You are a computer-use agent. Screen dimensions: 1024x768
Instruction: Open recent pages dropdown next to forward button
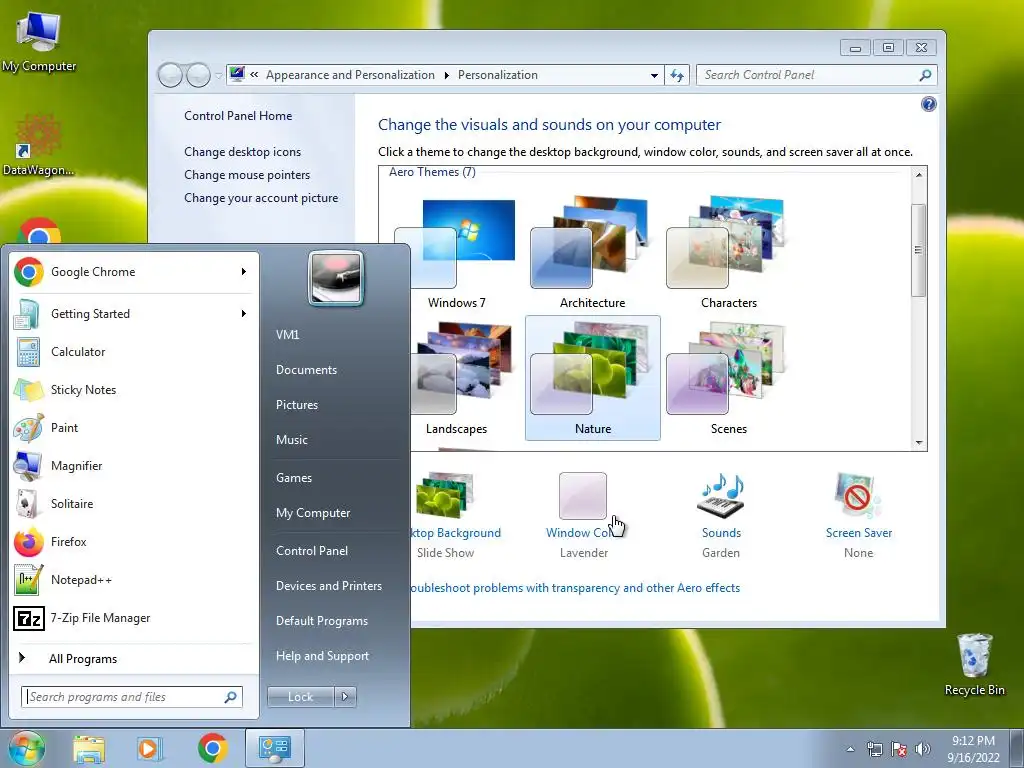tap(218, 76)
